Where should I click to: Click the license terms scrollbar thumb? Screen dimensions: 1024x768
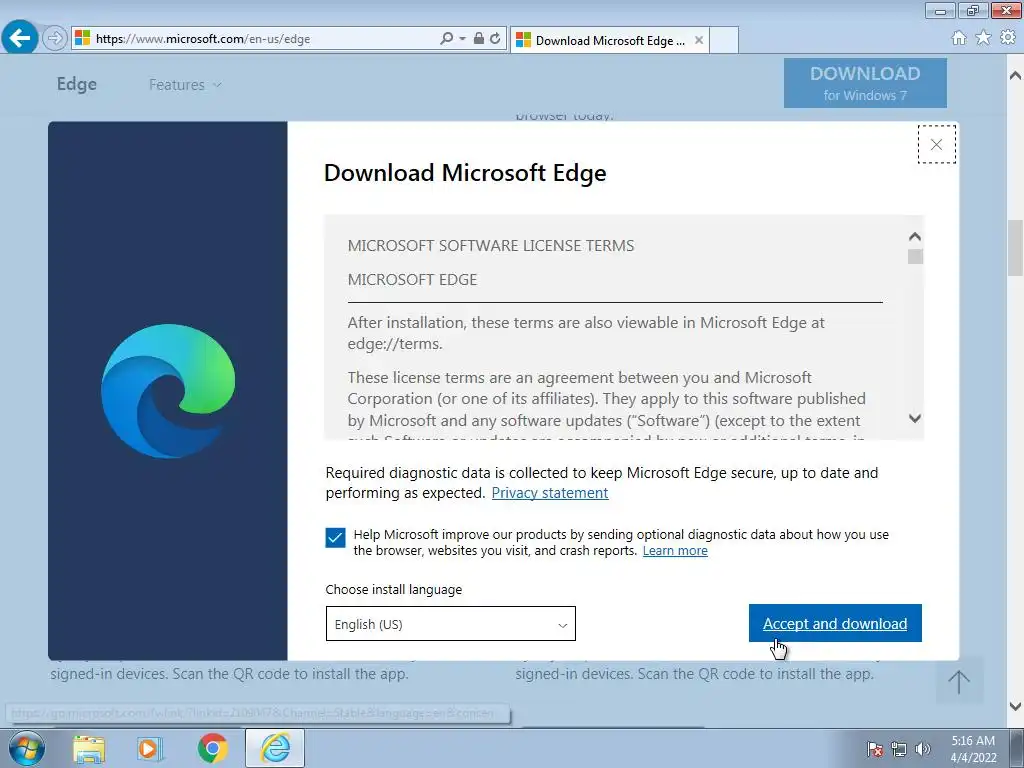tap(915, 256)
